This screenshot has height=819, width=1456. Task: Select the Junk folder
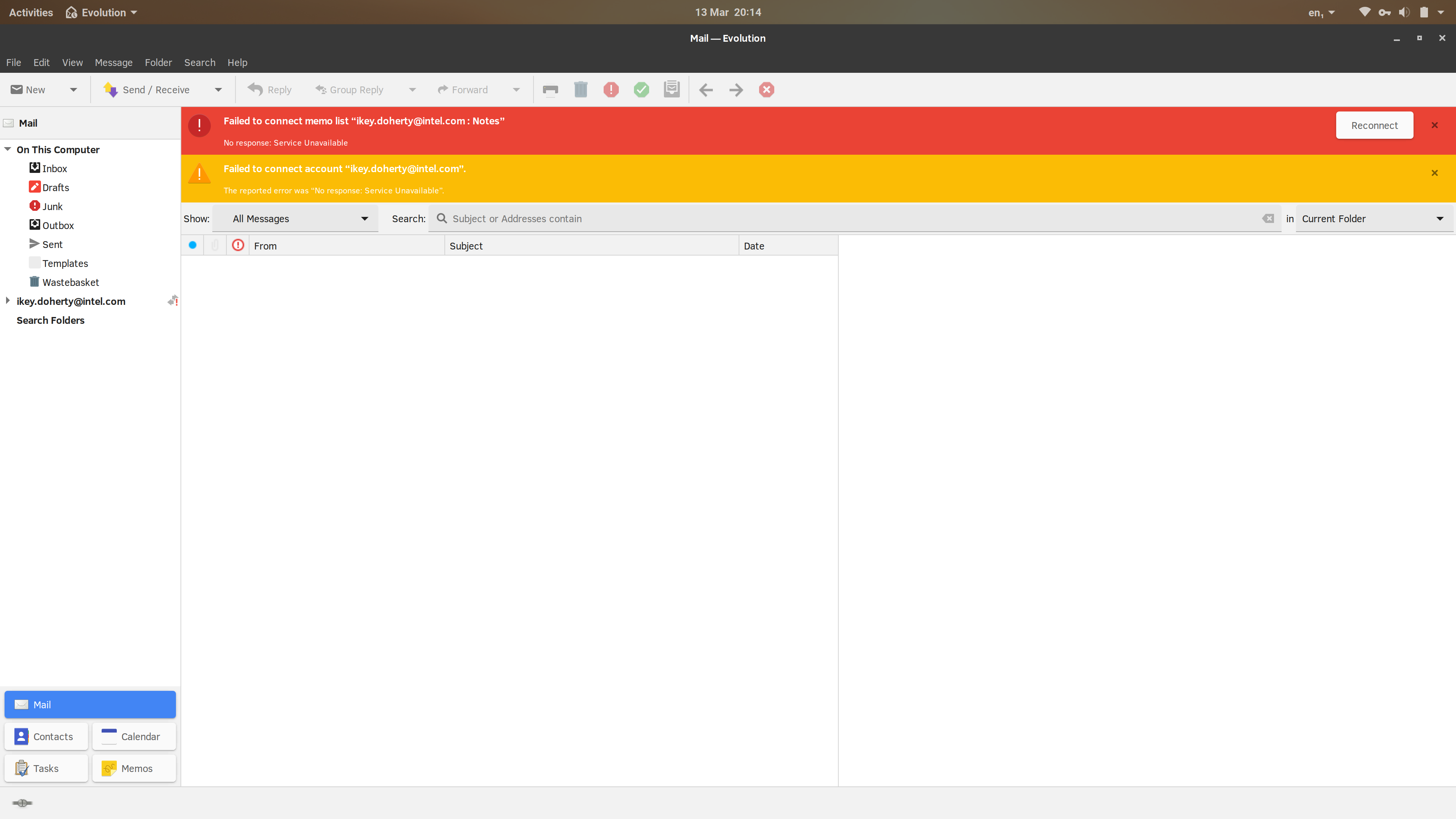pyautogui.click(x=52, y=206)
